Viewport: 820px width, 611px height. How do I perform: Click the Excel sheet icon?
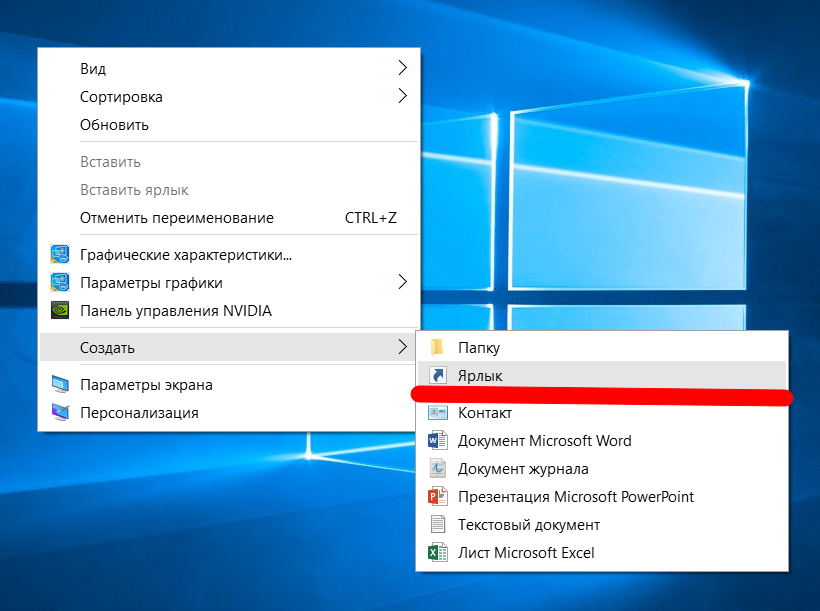(438, 552)
